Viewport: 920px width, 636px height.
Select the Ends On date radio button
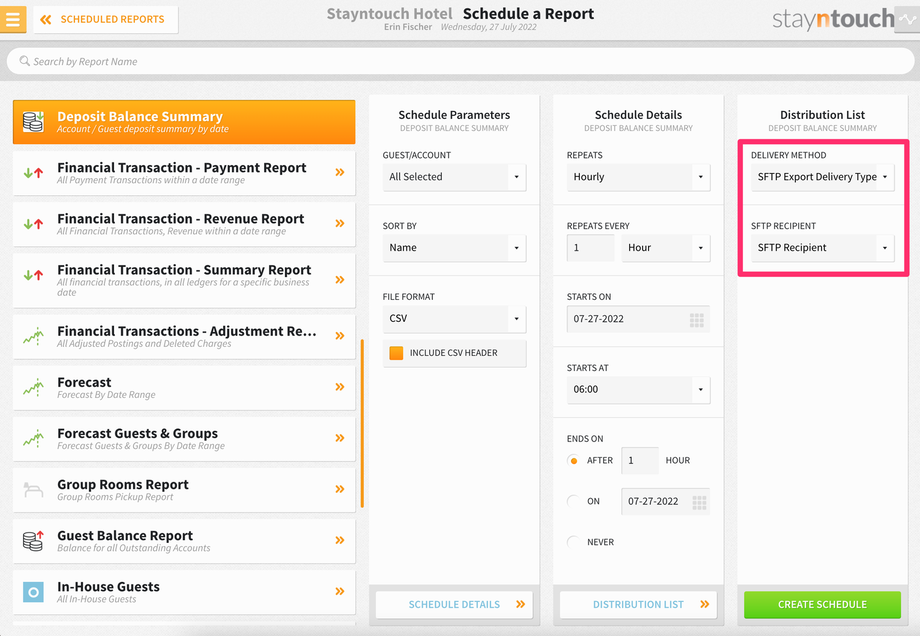pyautogui.click(x=574, y=501)
